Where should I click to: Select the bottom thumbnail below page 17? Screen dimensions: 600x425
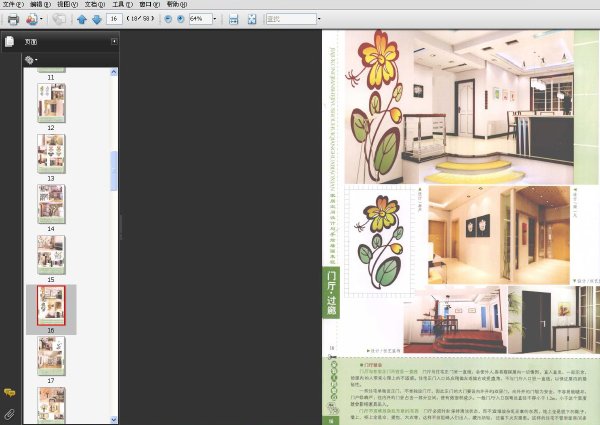click(51, 405)
